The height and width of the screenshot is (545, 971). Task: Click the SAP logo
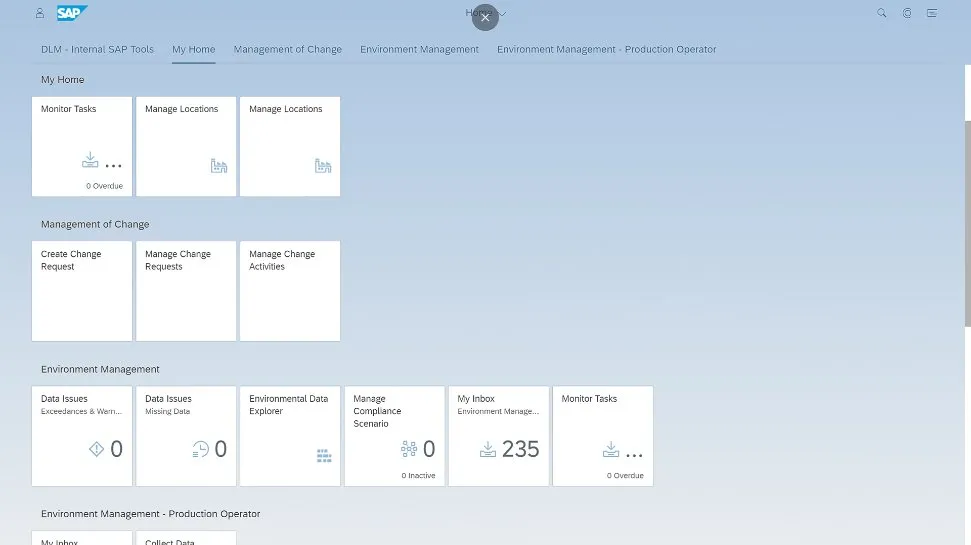72,13
